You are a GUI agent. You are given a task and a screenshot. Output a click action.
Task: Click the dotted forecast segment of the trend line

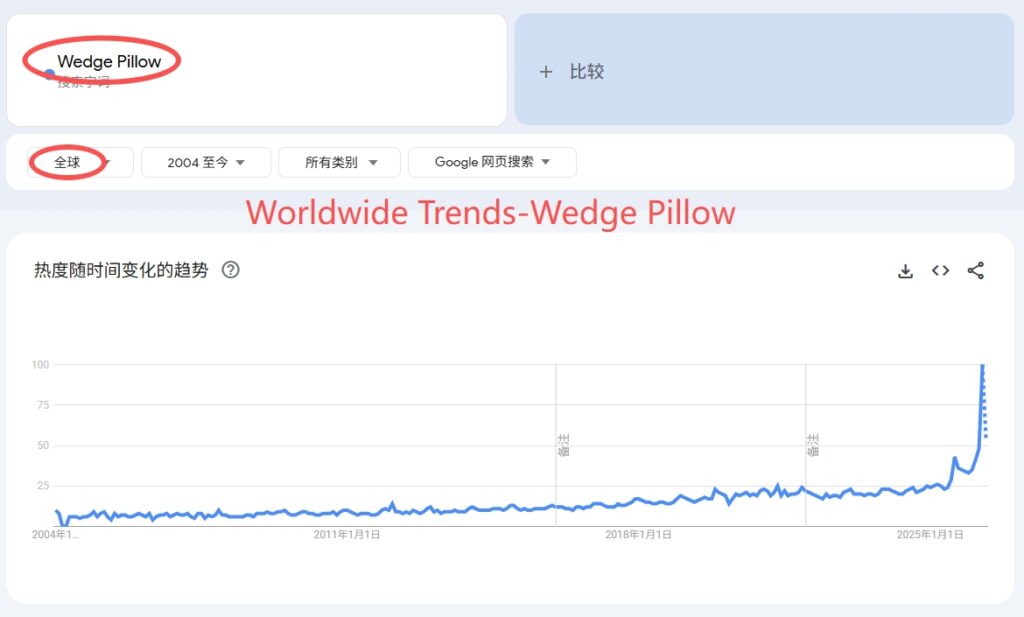pos(984,402)
